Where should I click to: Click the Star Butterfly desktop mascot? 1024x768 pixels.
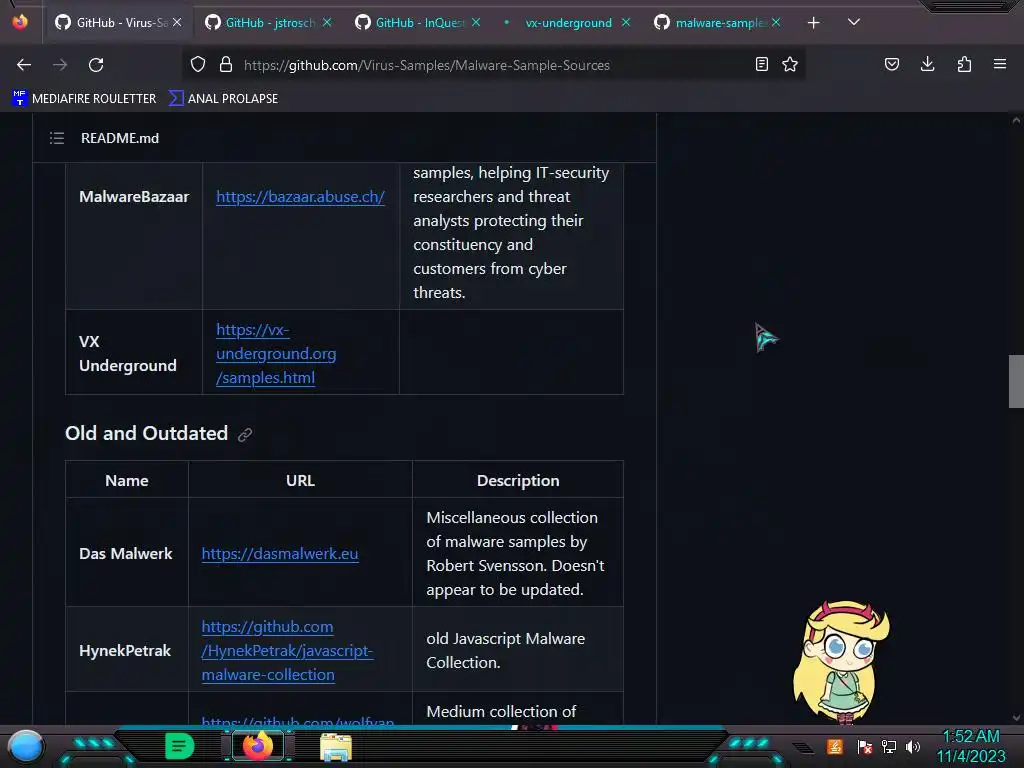[x=842, y=662]
